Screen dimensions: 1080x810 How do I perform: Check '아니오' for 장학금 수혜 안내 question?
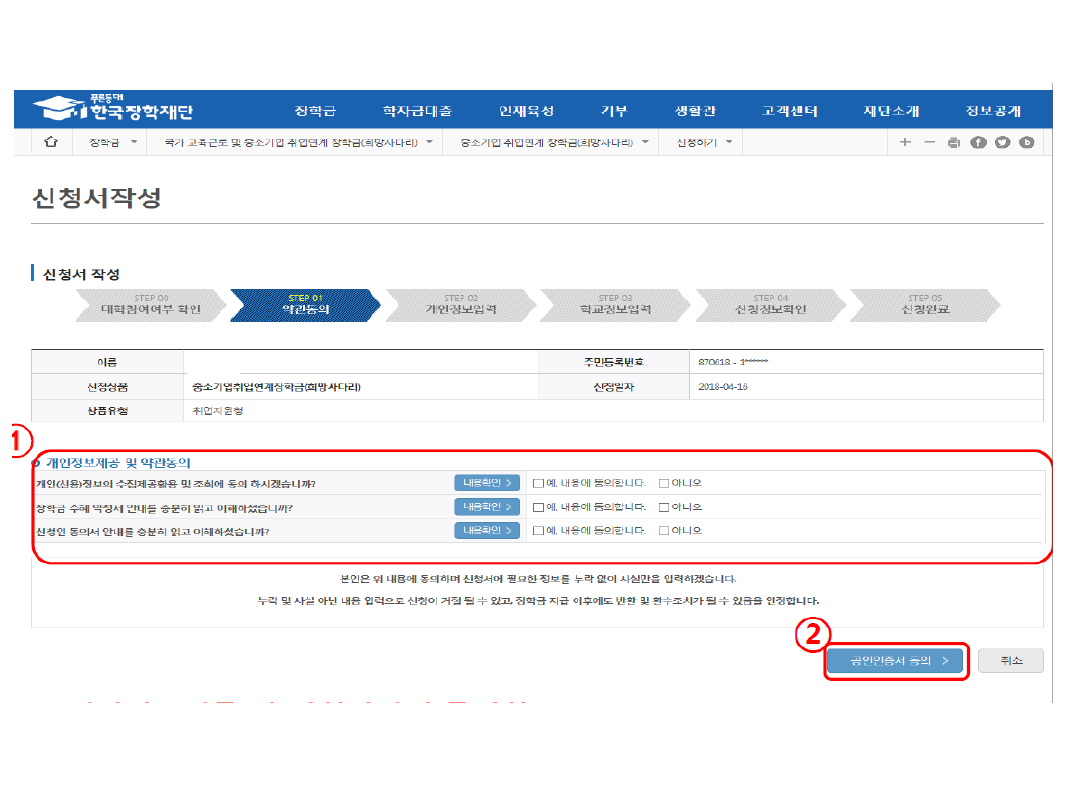coord(664,507)
